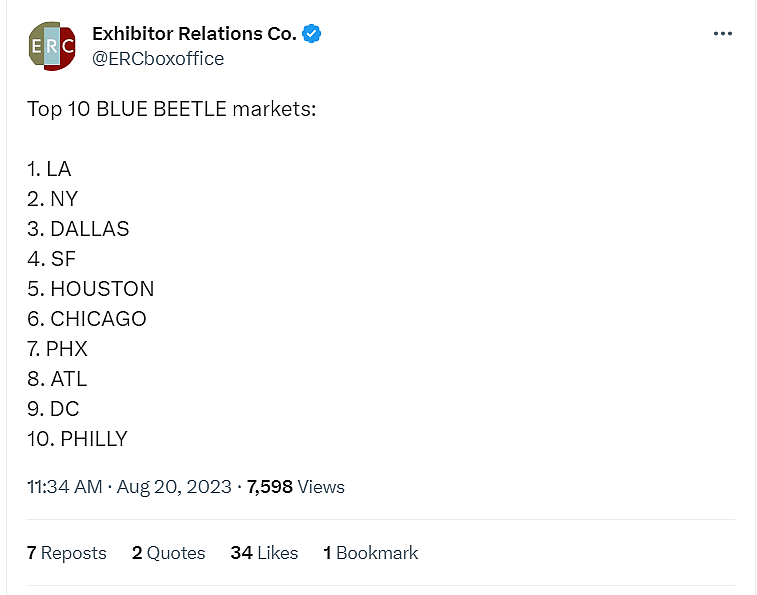Click the "7. PHX" line
This screenshot has width=757, height=595.
click(x=58, y=349)
